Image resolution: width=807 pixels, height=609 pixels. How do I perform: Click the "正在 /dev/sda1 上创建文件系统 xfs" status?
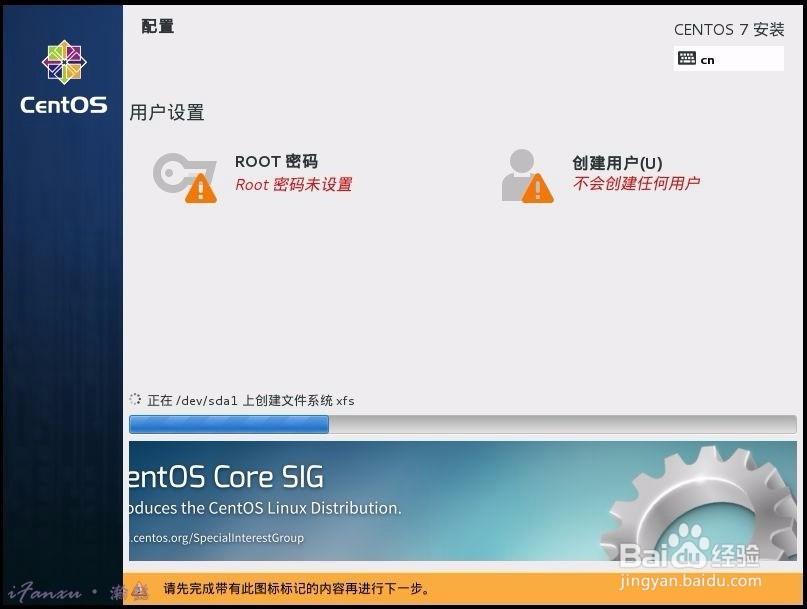(251, 400)
